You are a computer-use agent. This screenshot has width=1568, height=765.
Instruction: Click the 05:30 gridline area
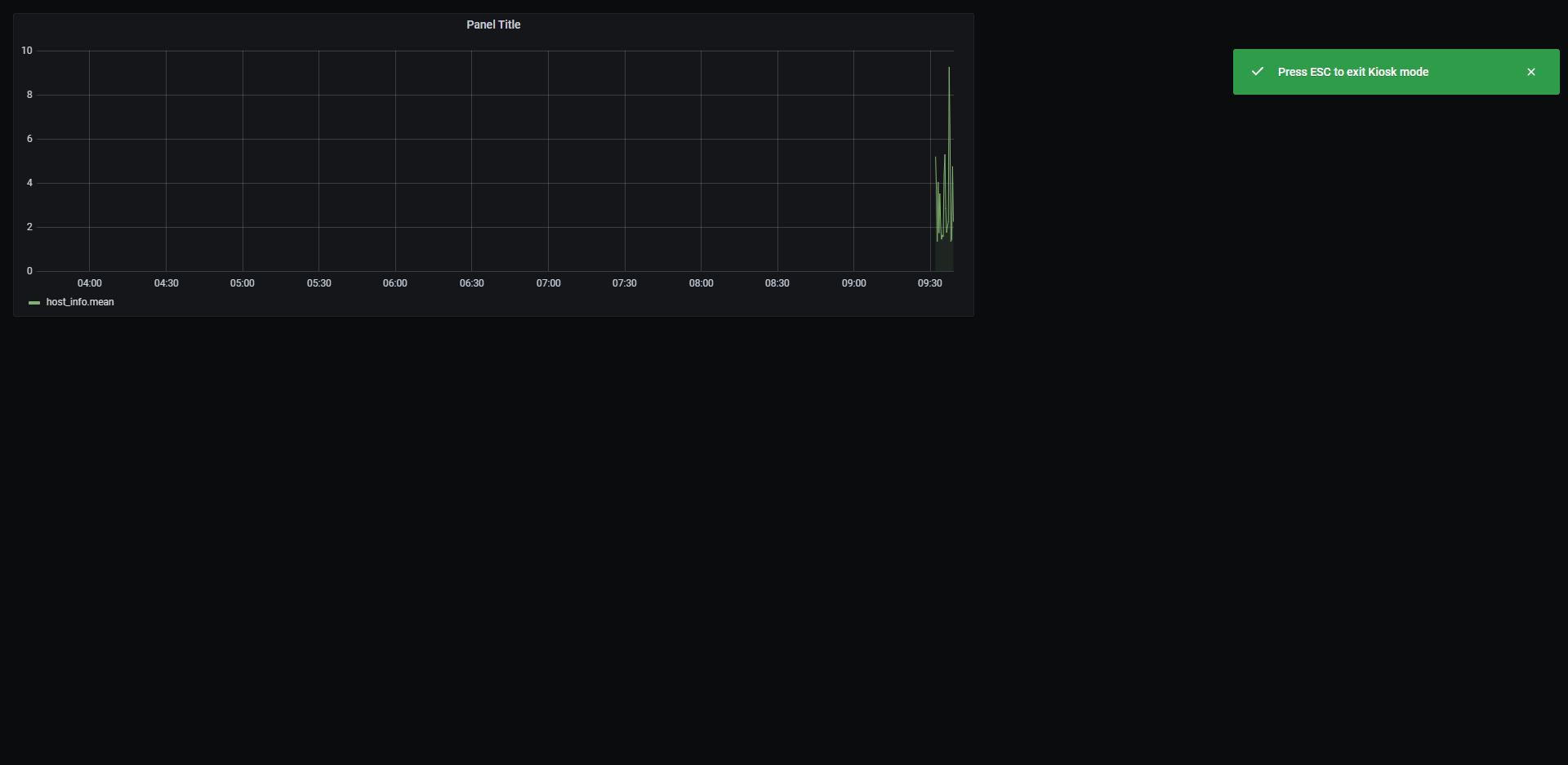click(318, 161)
